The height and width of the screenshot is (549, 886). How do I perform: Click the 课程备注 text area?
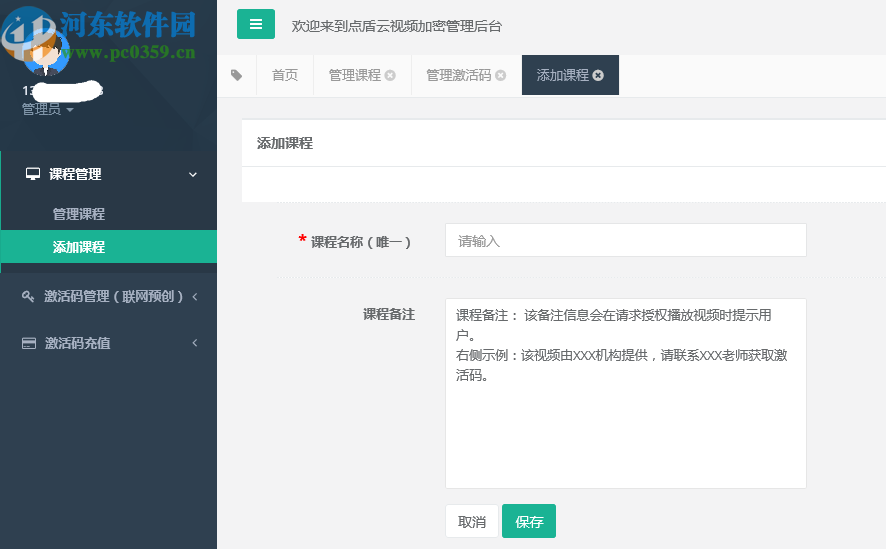(626, 393)
